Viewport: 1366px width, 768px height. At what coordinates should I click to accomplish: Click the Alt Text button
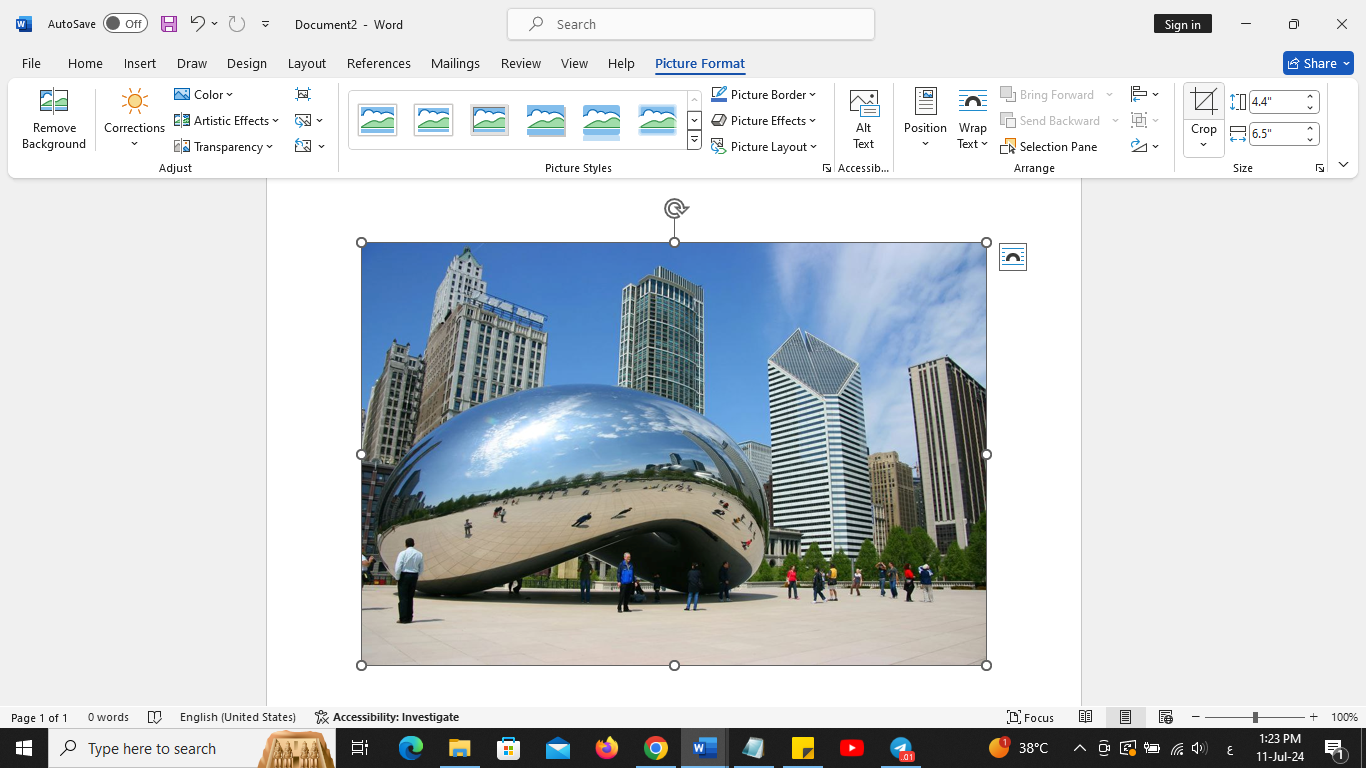pos(864,120)
